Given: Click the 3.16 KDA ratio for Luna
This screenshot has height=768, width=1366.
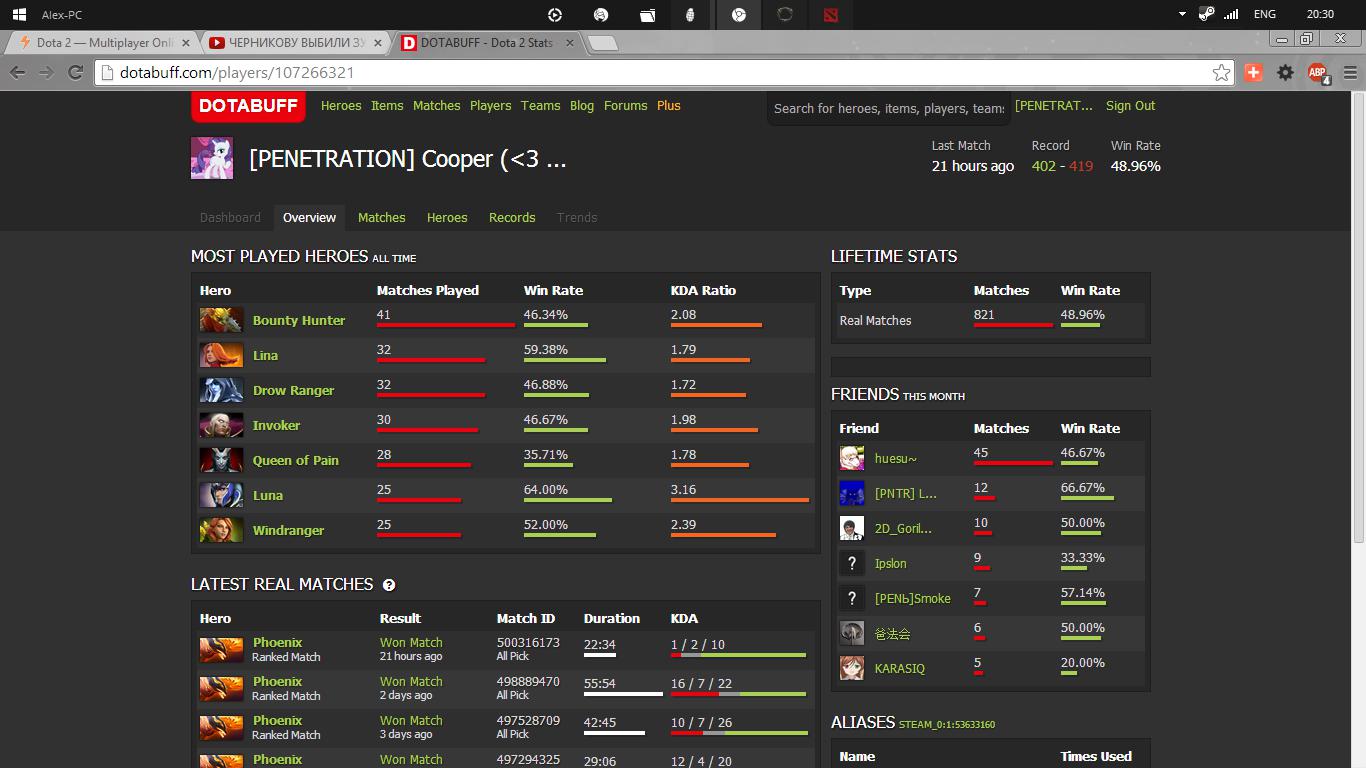Looking at the screenshot, I should click(x=684, y=489).
